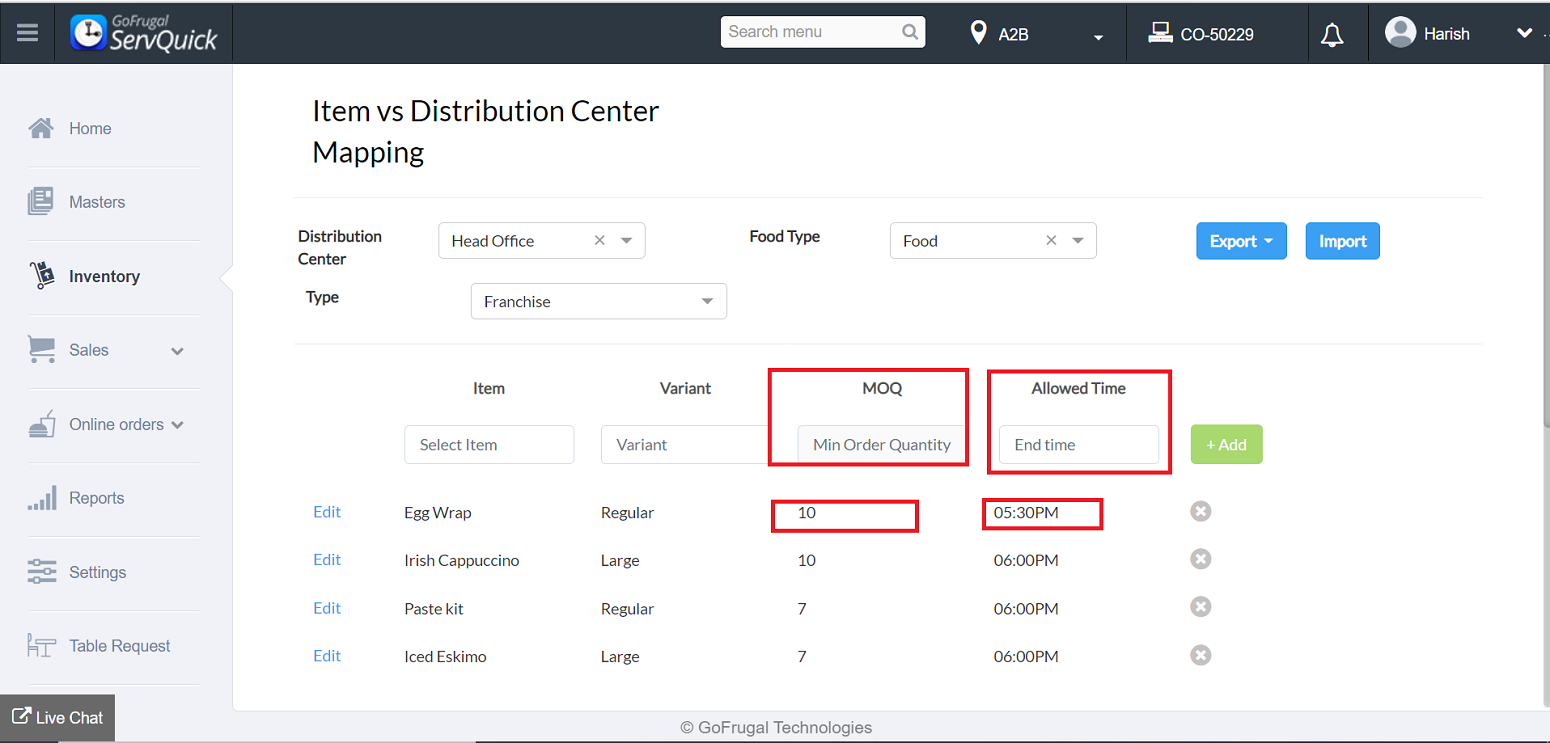
Task: Remove the Egg Wrap row
Action: [1200, 511]
